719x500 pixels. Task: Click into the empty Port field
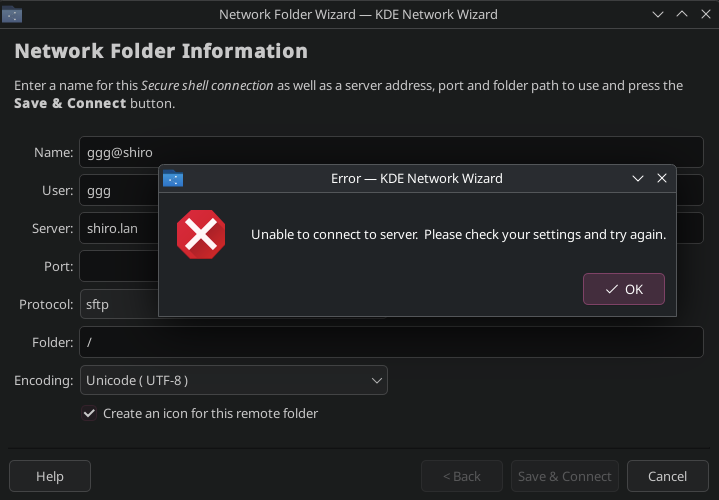(x=118, y=266)
